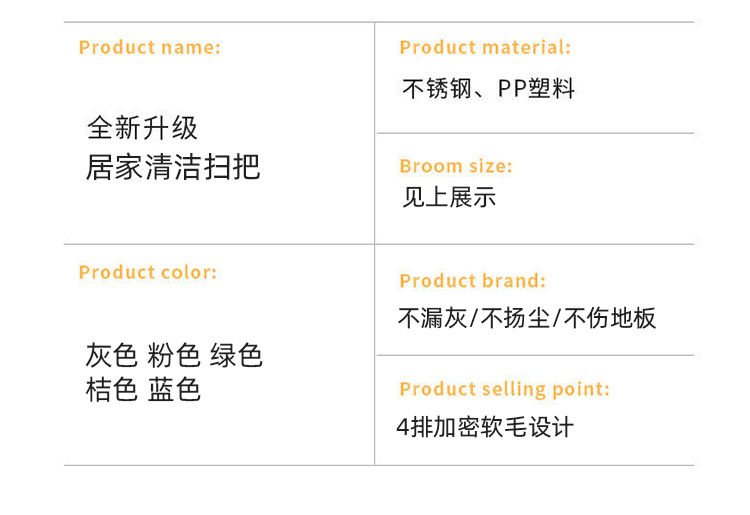
Task: Click the 不漏灰 text
Action: pyautogui.click(x=432, y=319)
